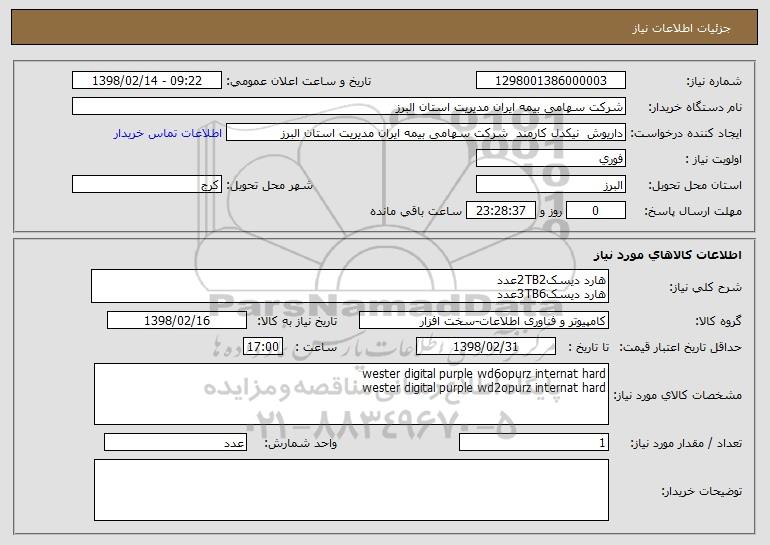
Task: Click the شرح کلی نیاز text area
Action: (x=350, y=286)
